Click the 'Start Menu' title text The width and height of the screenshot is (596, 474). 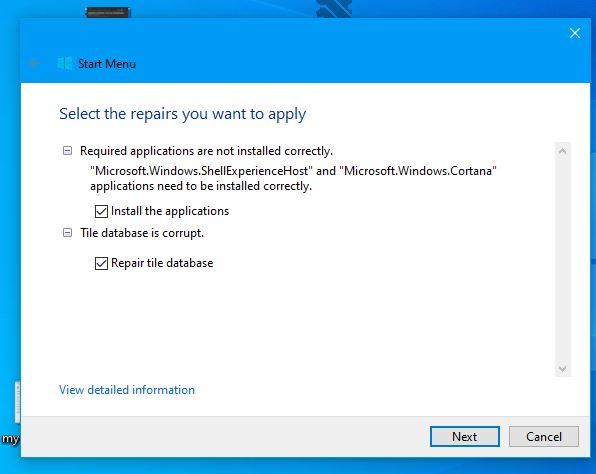pos(107,63)
